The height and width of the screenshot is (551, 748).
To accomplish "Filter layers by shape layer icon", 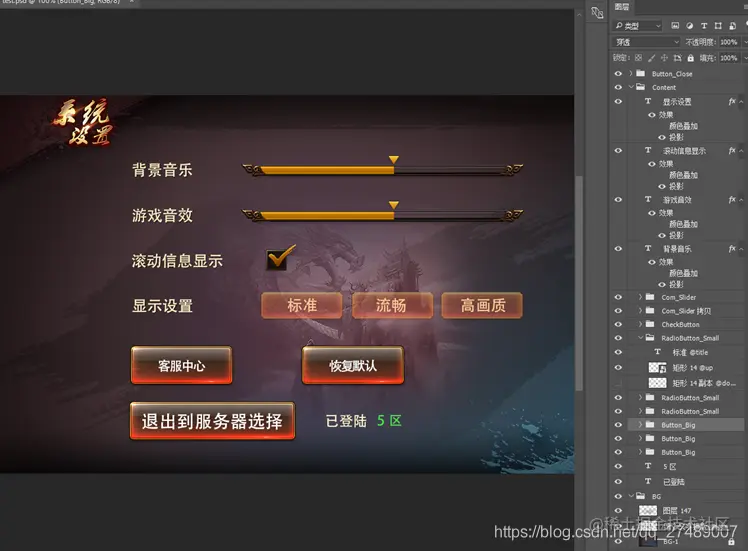I will (x=718, y=26).
